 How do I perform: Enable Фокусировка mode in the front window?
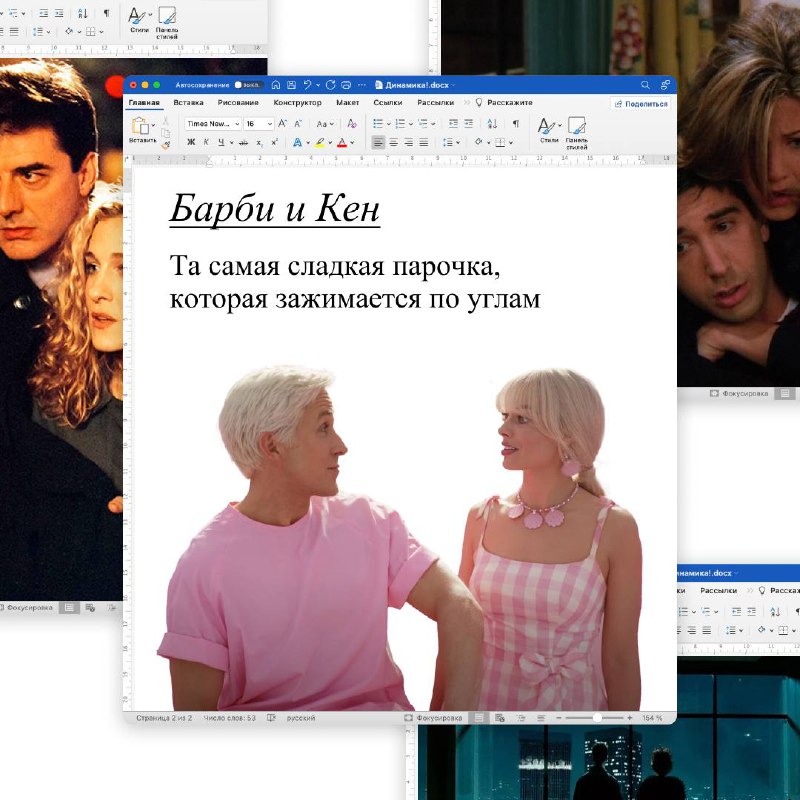click(x=433, y=718)
